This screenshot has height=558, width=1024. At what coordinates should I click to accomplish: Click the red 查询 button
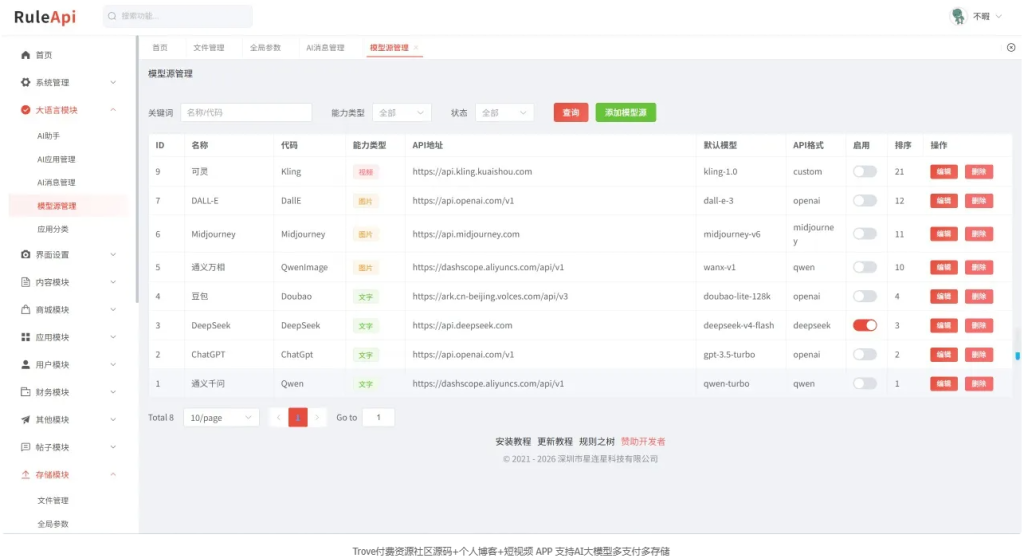point(571,112)
